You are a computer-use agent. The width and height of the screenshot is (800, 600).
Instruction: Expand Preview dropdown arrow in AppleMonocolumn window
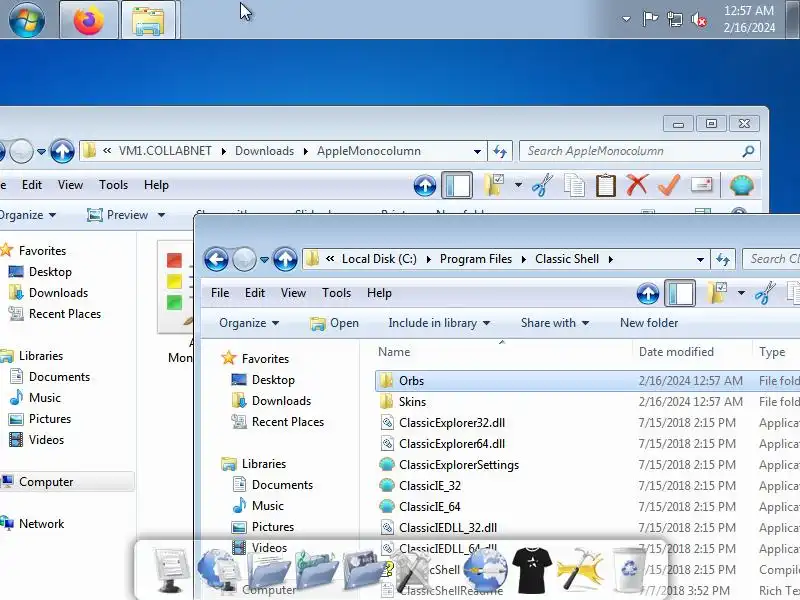161,215
